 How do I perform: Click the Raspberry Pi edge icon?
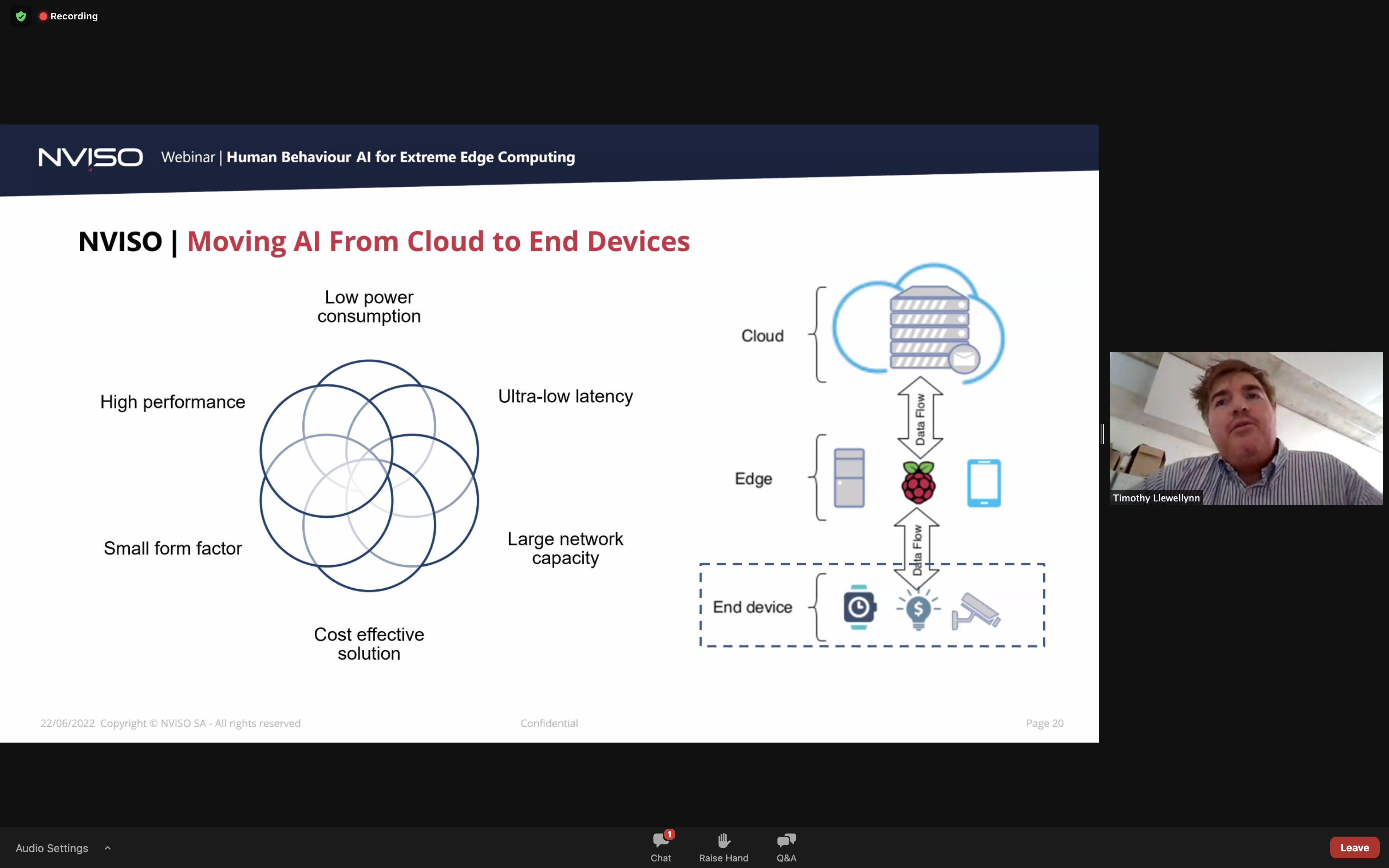tap(919, 482)
